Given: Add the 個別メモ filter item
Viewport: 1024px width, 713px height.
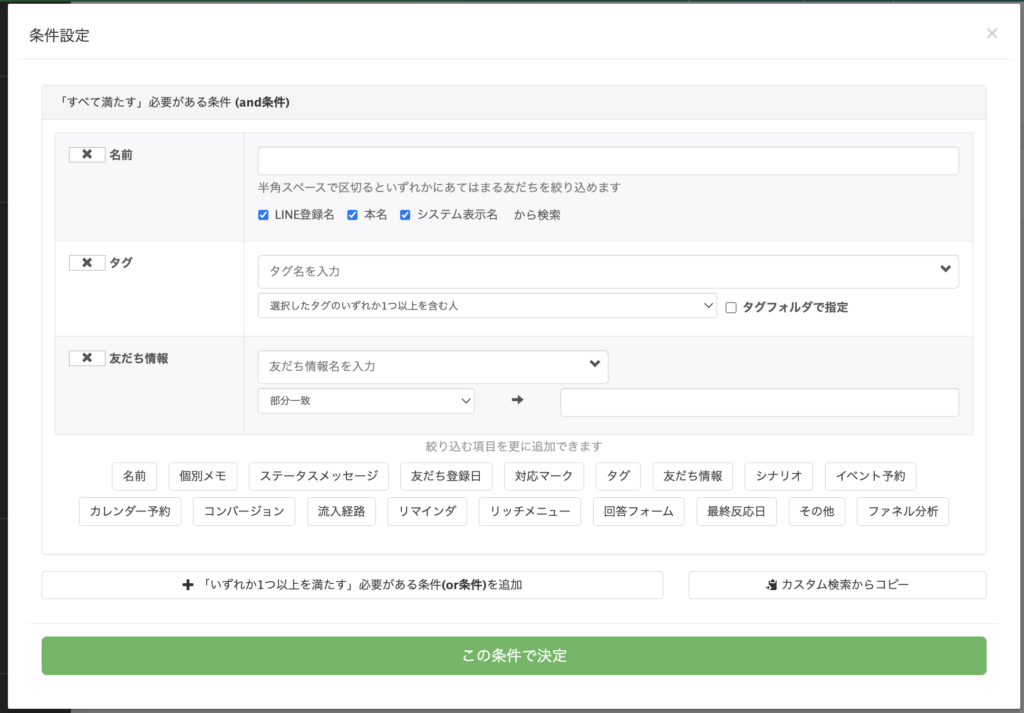Looking at the screenshot, I should (202, 476).
